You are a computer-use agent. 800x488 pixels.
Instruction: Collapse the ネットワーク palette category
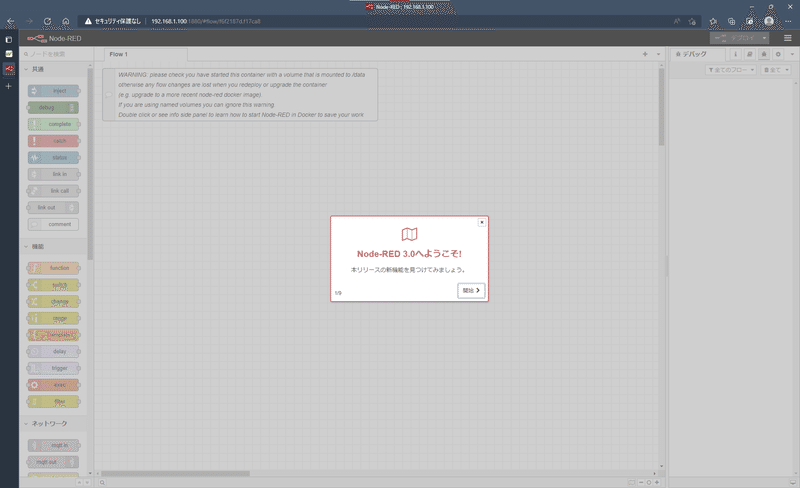click(54, 424)
